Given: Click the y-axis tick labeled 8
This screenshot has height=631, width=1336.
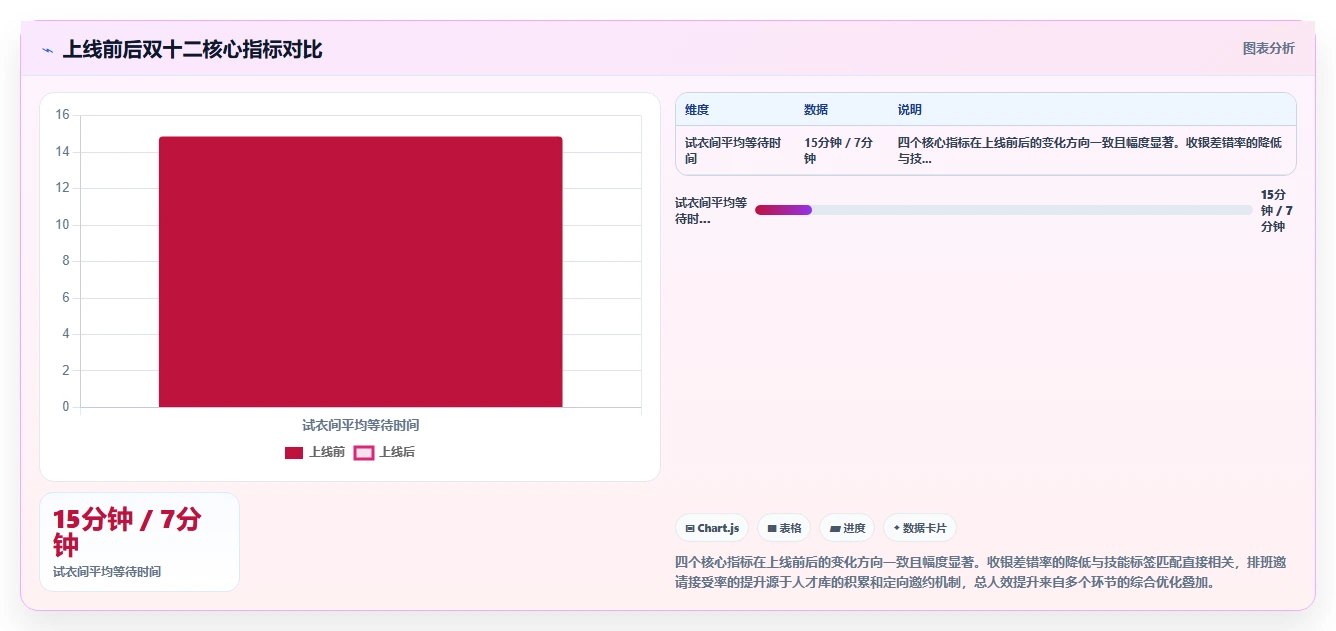Looking at the screenshot, I should [65, 261].
